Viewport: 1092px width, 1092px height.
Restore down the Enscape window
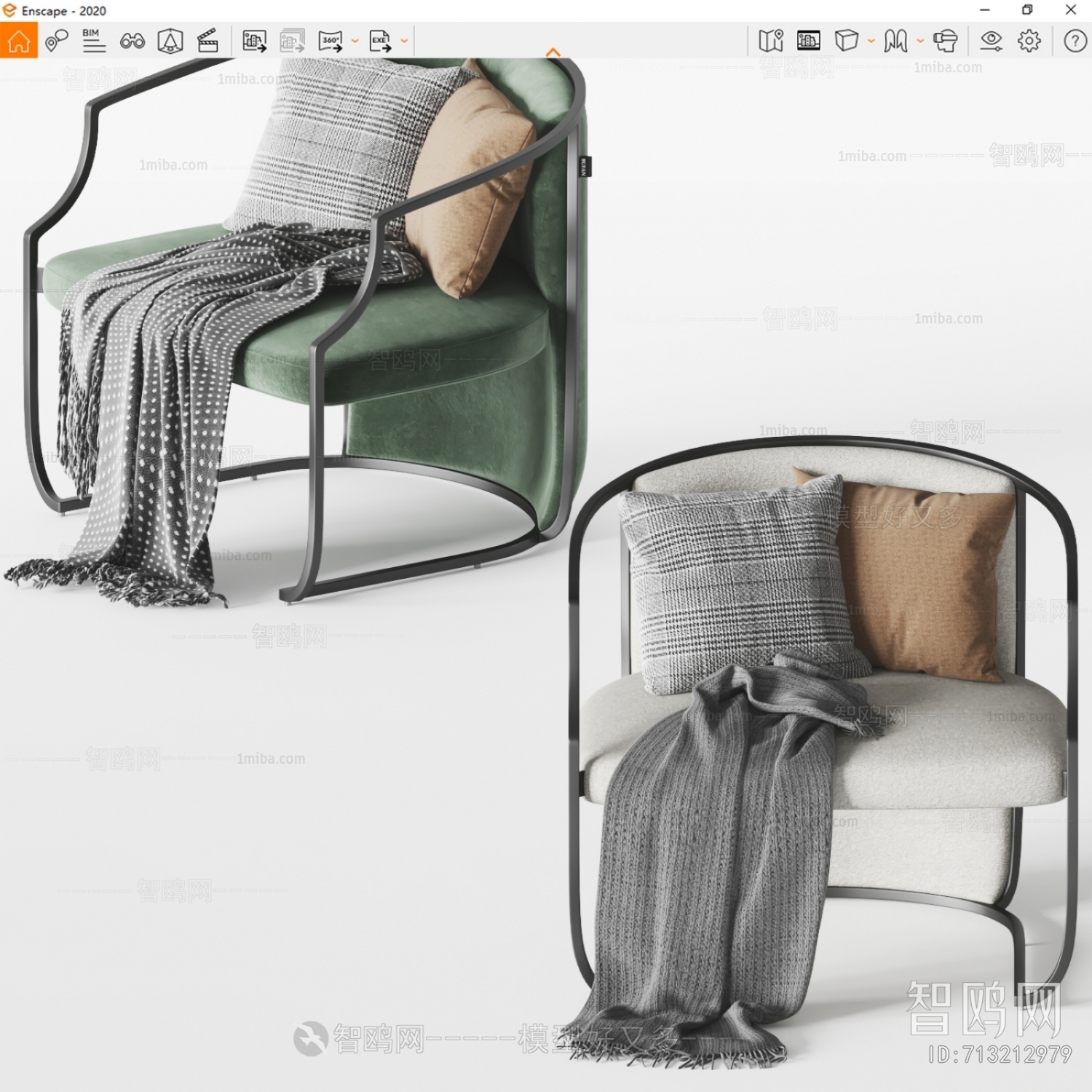(x=1027, y=10)
